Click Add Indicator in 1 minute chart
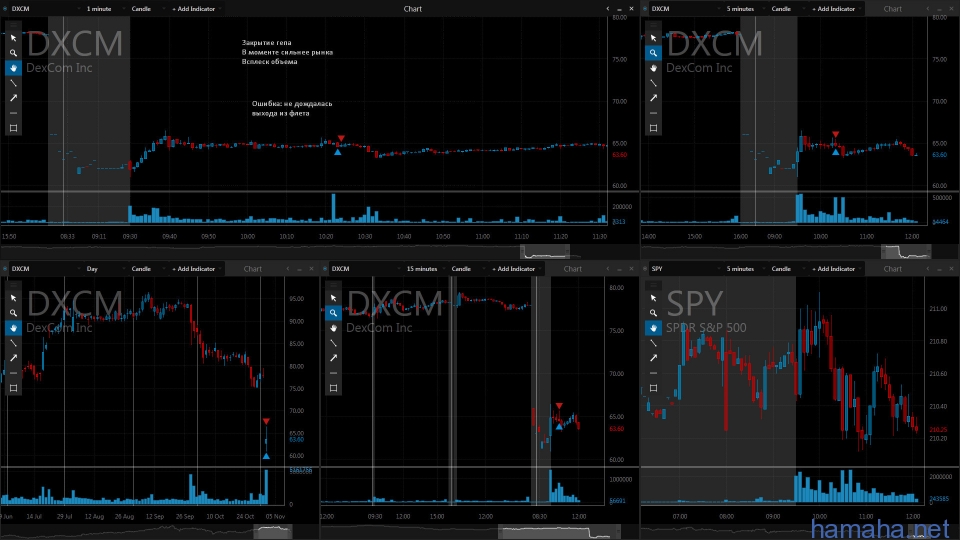The image size is (960, 540). (195, 9)
